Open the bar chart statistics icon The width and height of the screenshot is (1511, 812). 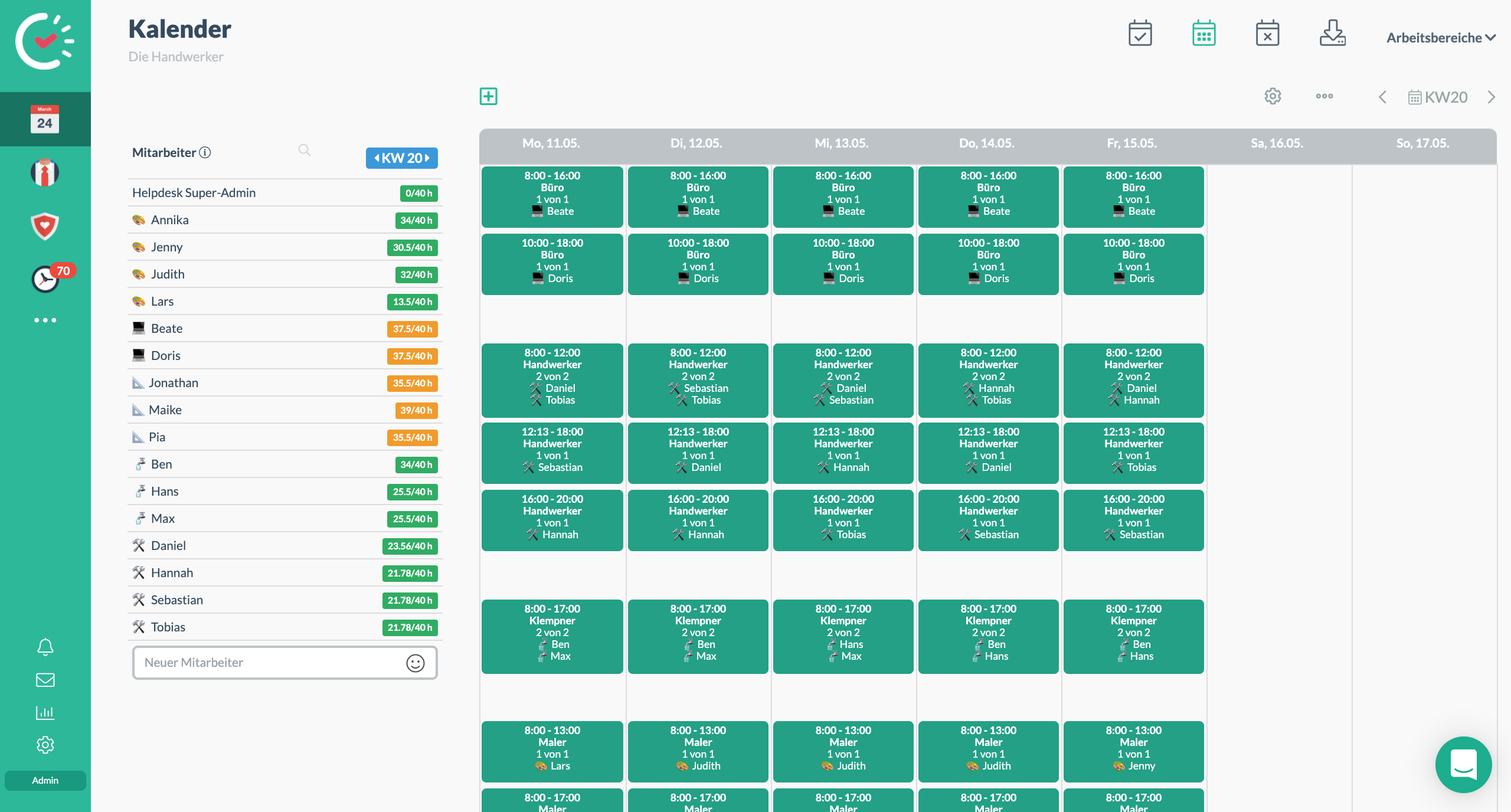click(45, 713)
